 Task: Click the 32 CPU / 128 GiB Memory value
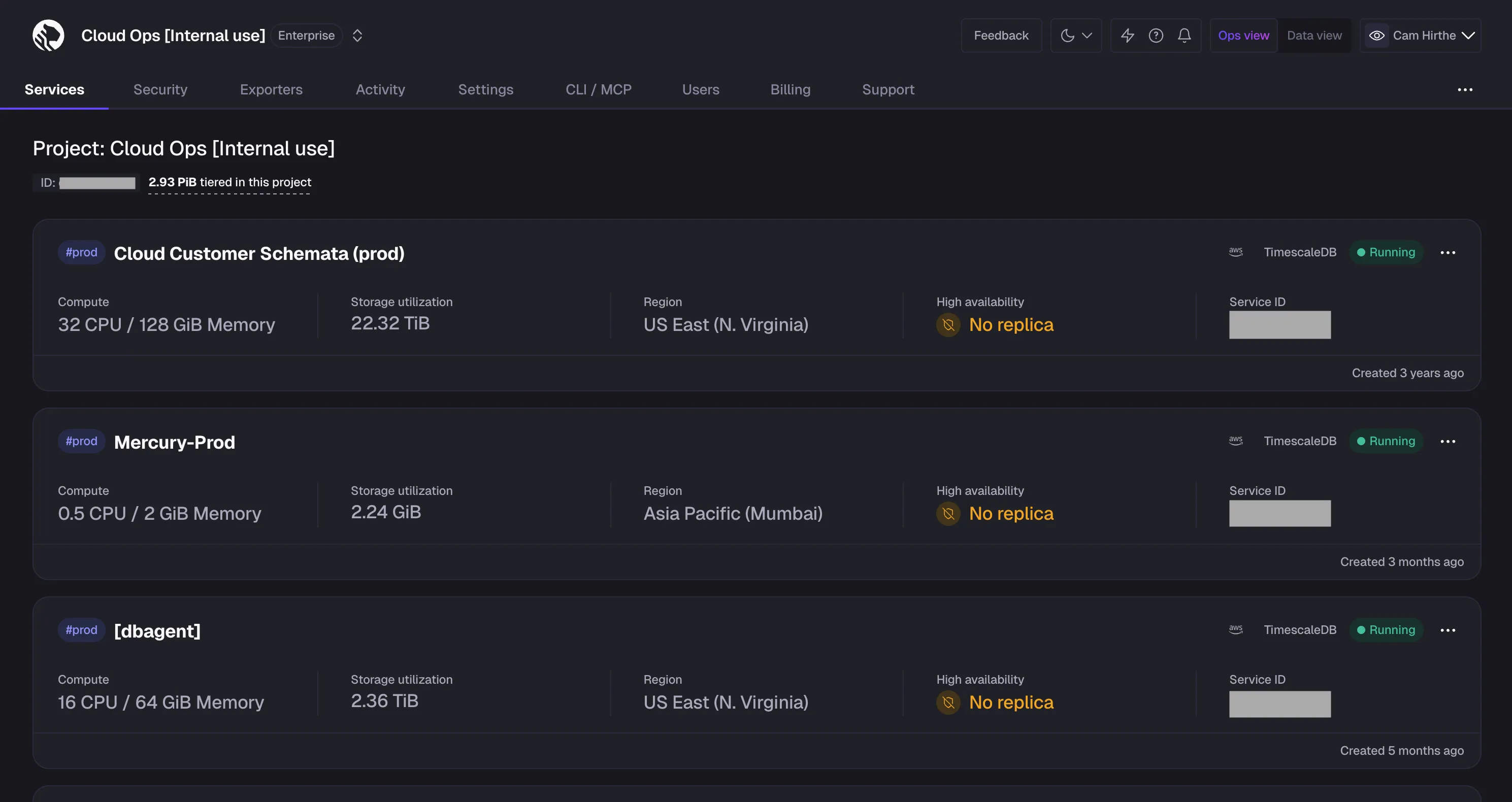166,324
